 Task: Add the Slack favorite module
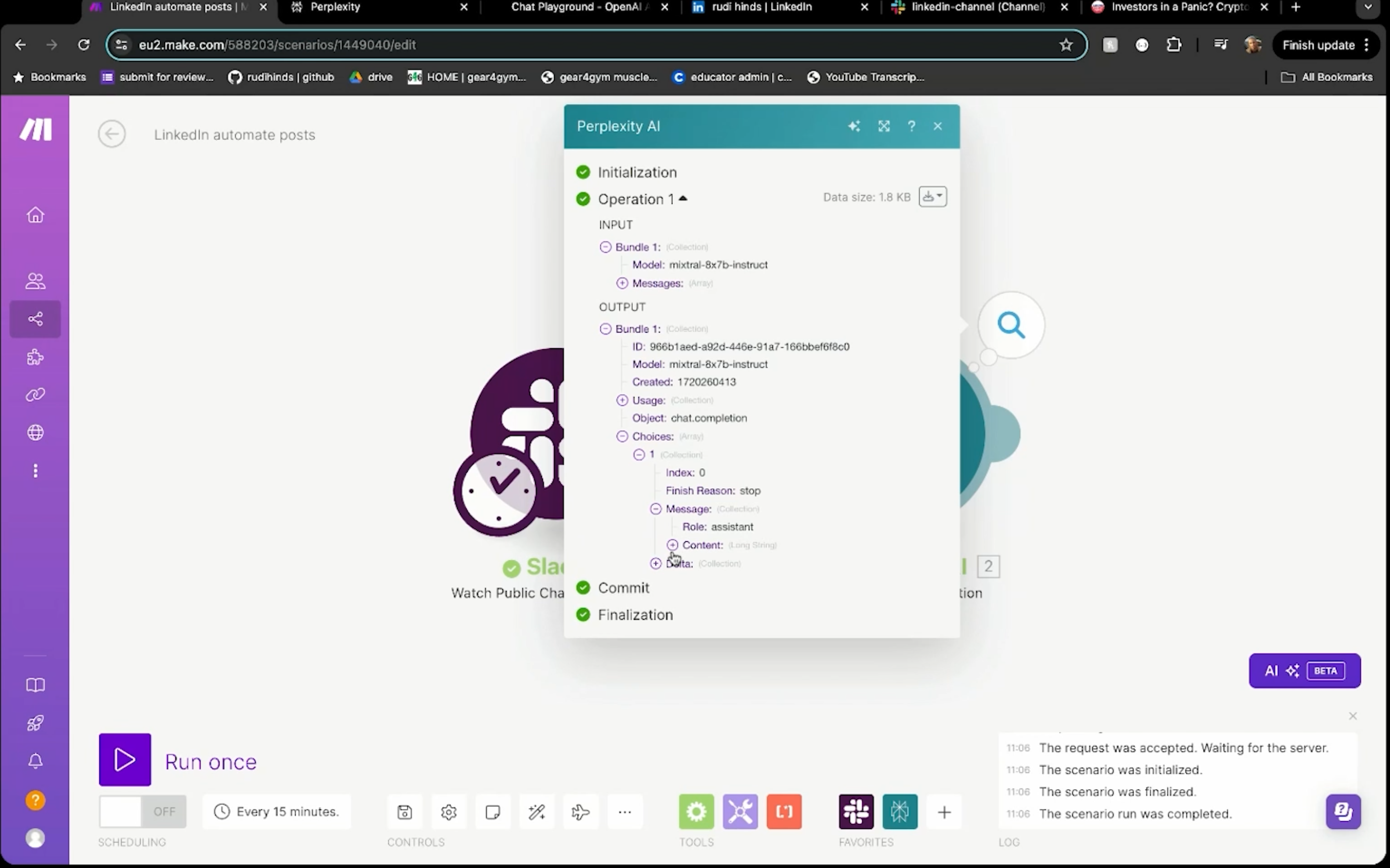[855, 812]
